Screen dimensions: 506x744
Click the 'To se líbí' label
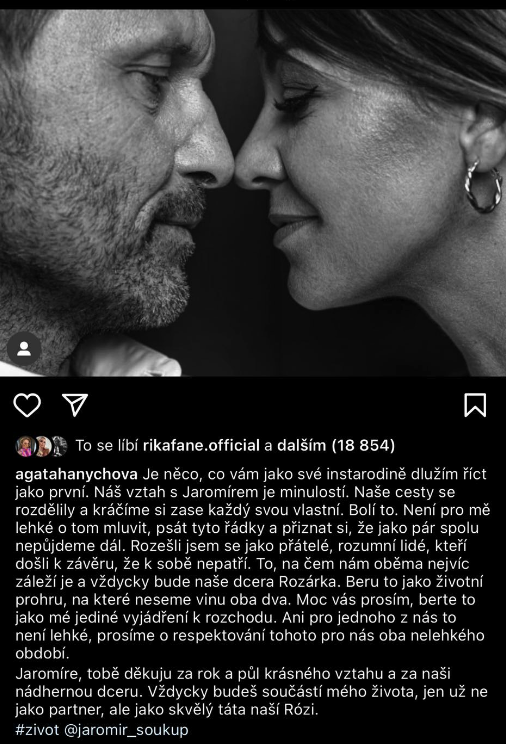point(107,446)
